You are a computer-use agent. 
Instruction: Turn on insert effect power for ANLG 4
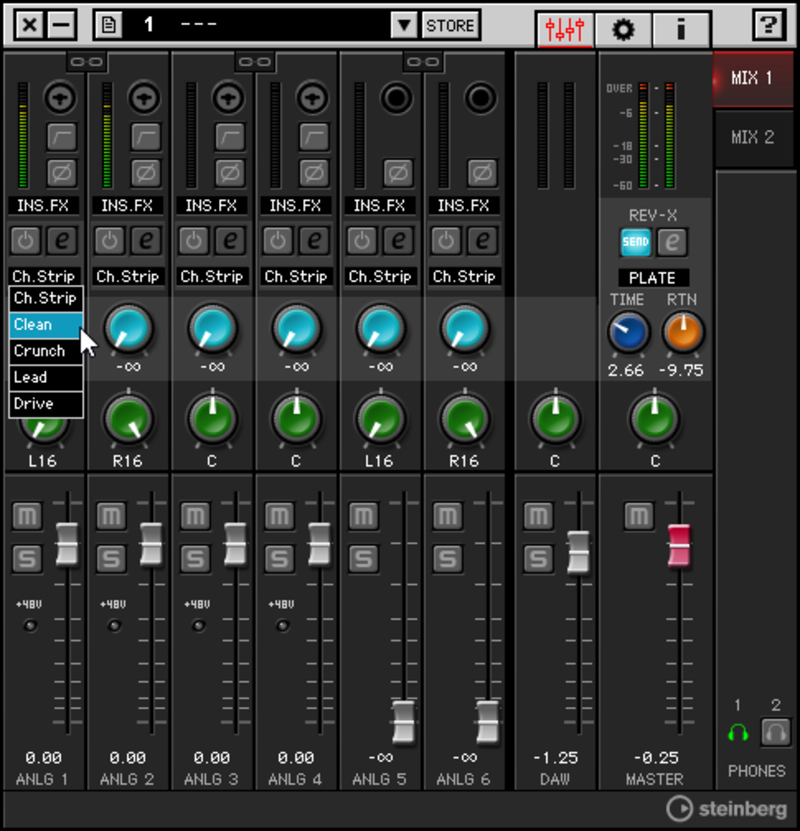point(278,241)
